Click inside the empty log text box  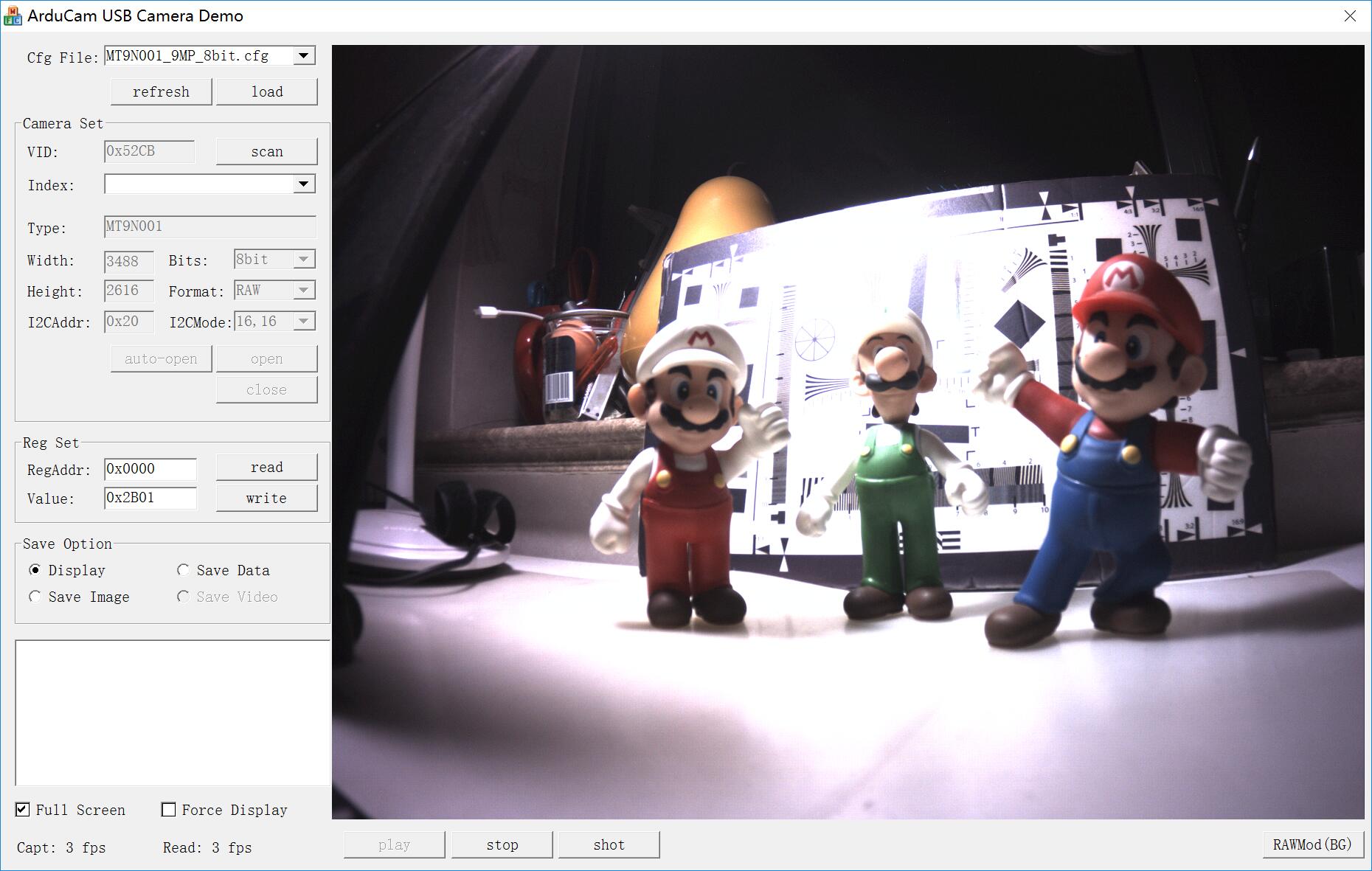pyautogui.click(x=173, y=713)
